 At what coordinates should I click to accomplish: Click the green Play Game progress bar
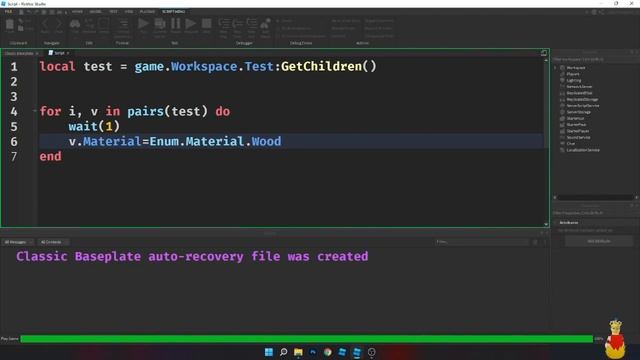pos(307,339)
